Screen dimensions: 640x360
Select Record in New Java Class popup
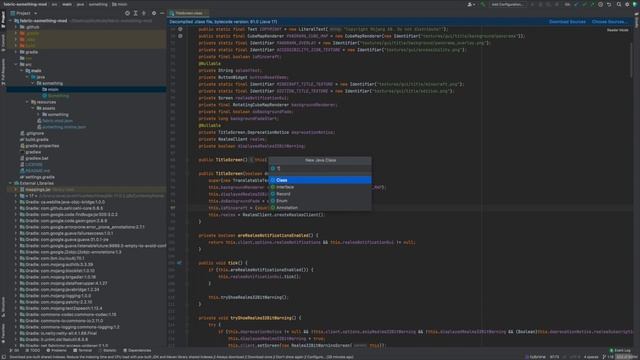[320, 194]
